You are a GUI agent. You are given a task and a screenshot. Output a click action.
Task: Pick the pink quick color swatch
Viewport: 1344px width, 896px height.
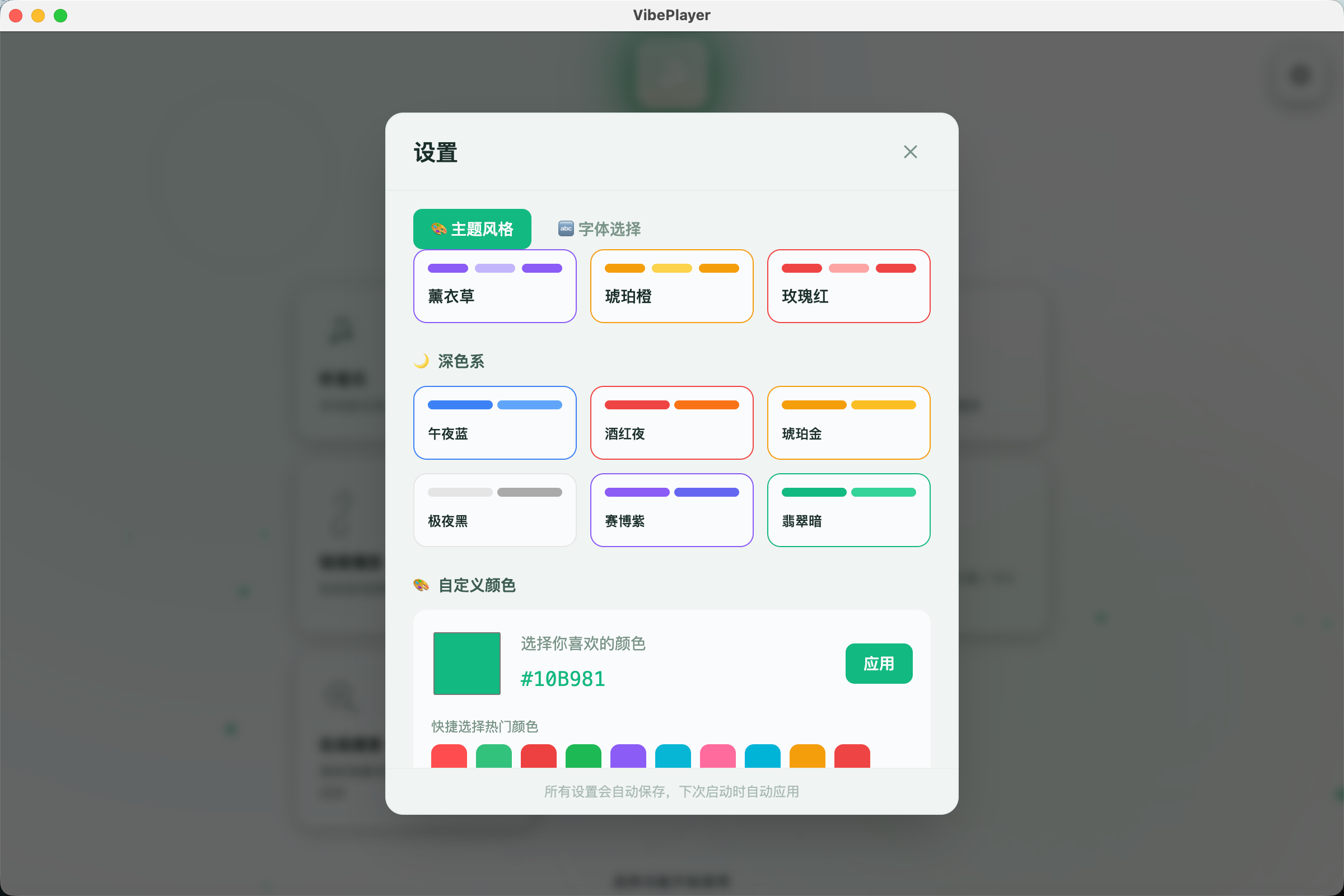(x=718, y=756)
